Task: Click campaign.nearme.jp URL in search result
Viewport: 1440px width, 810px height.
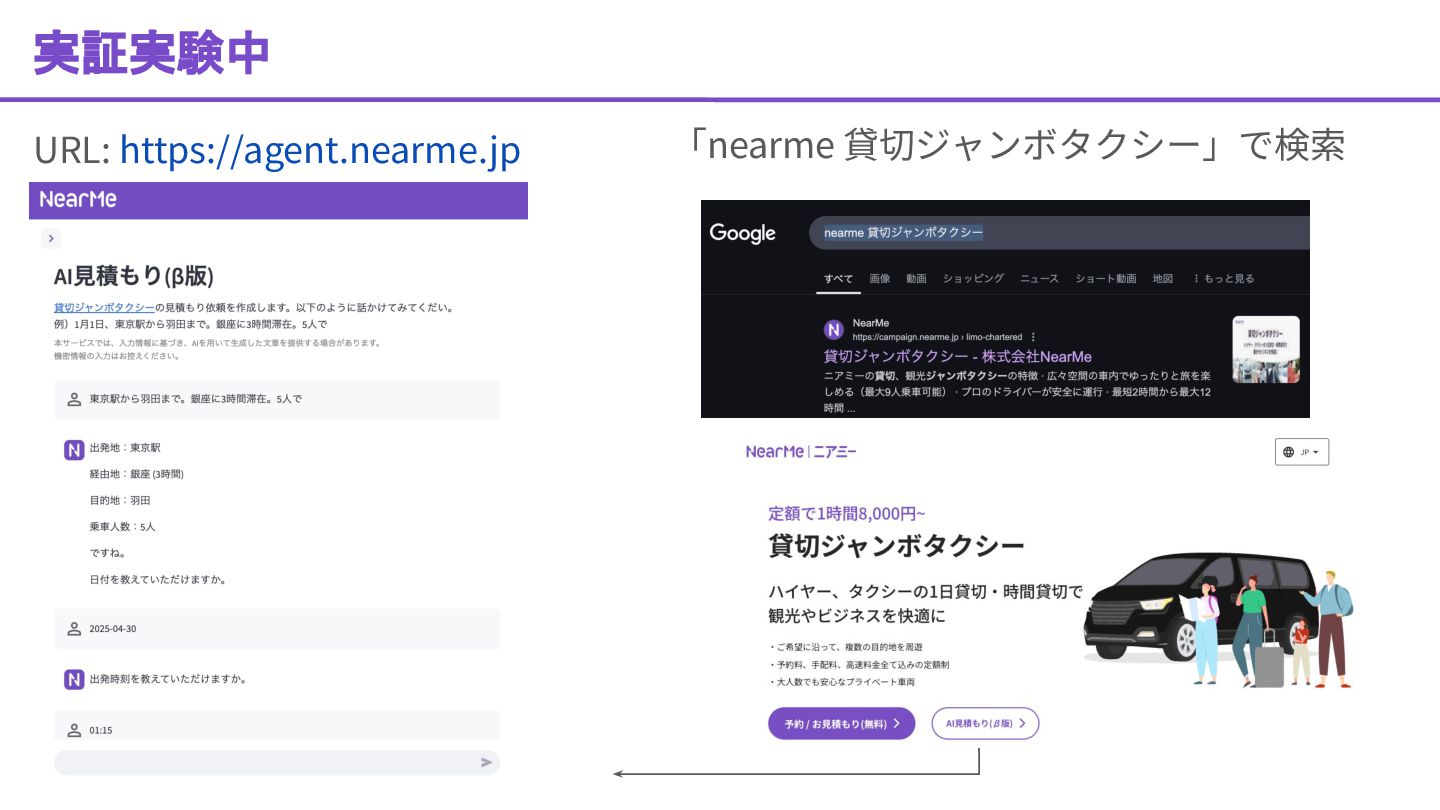Action: (x=937, y=337)
